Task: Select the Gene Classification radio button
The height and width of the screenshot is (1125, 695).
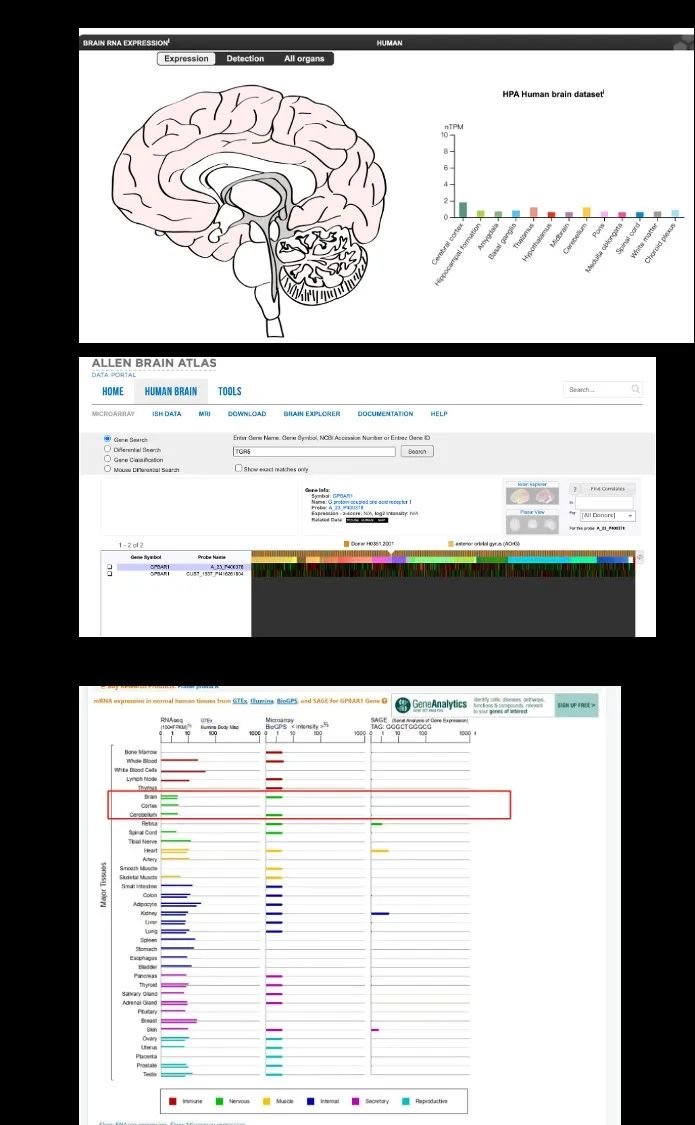Action: (x=108, y=458)
